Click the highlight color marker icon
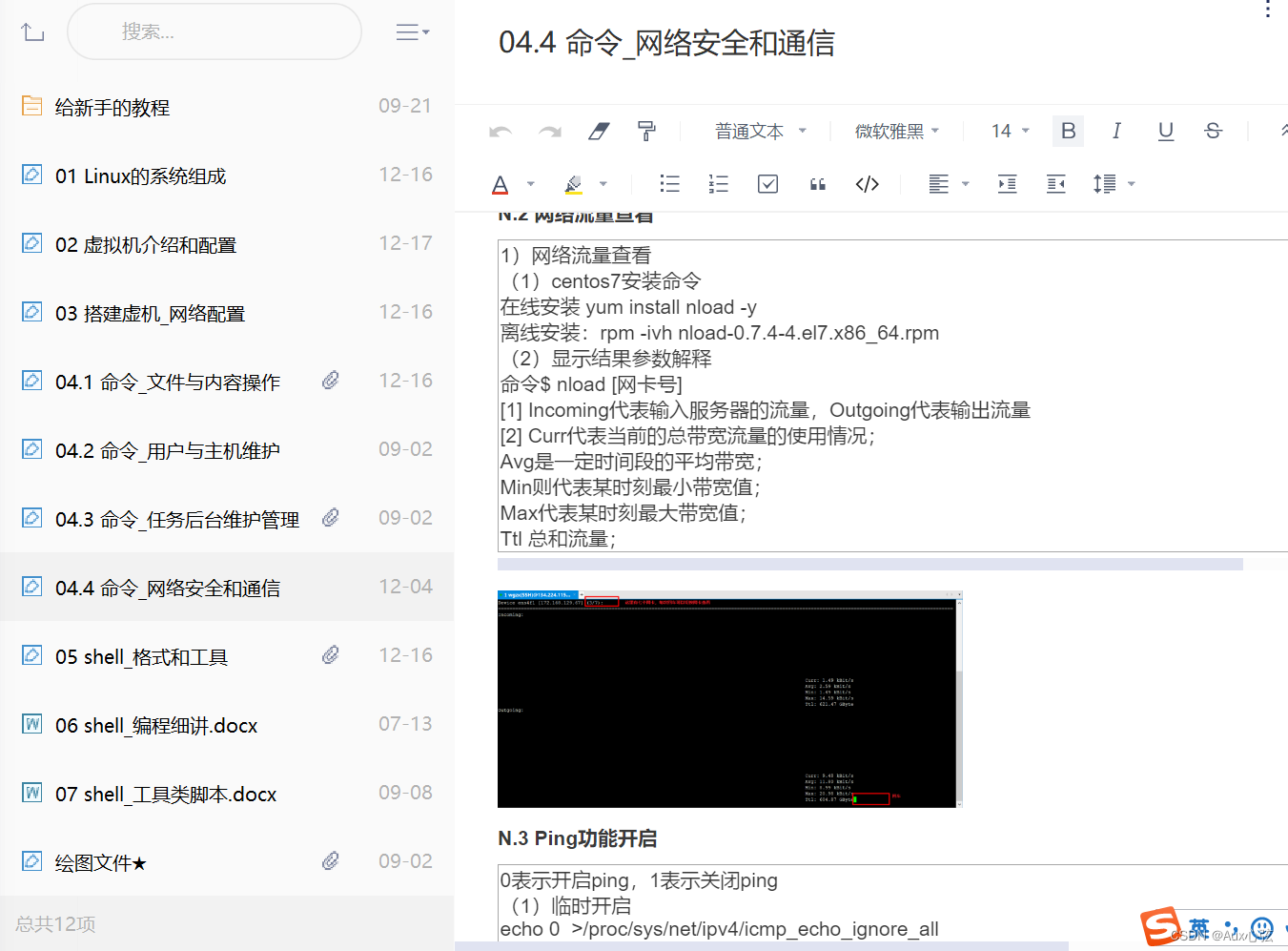 coord(573,184)
